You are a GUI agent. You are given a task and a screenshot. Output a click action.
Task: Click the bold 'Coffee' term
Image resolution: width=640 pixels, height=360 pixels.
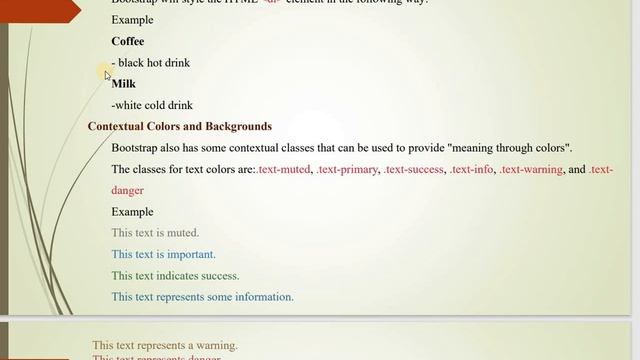[128, 41]
